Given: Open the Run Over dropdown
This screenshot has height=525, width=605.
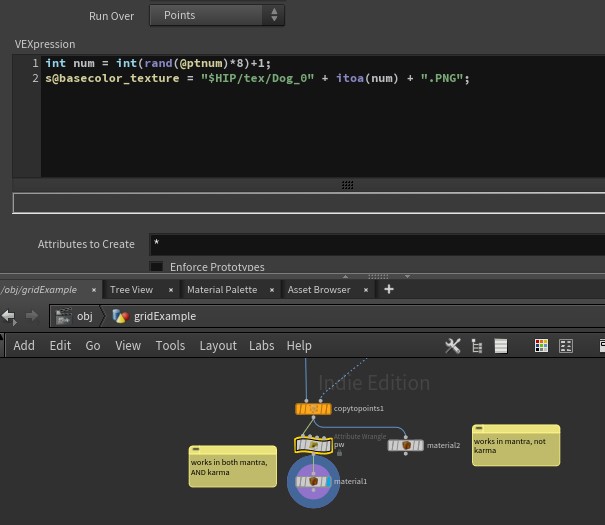Looking at the screenshot, I should pos(217,15).
